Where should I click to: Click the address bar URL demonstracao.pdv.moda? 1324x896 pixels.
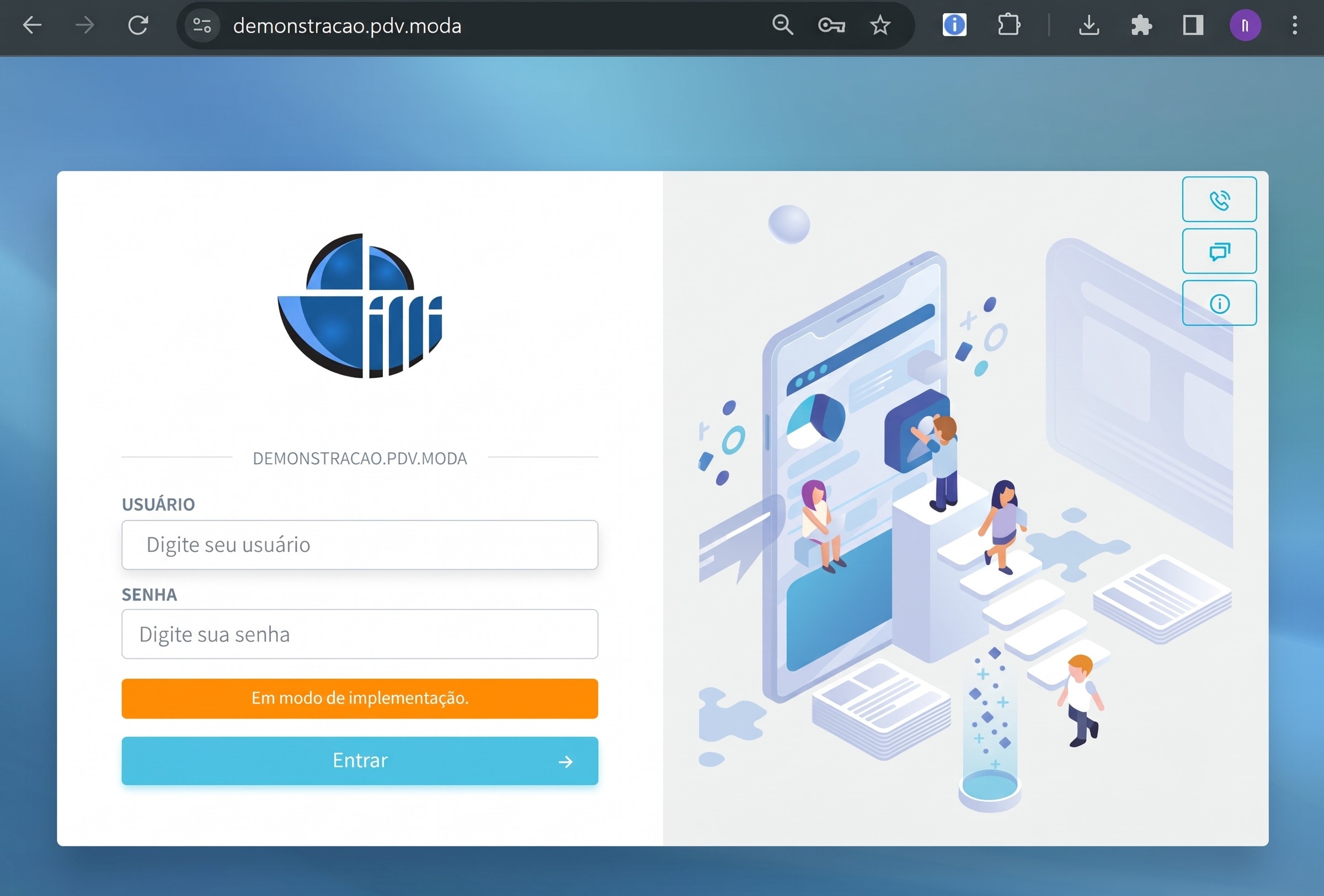(x=347, y=25)
